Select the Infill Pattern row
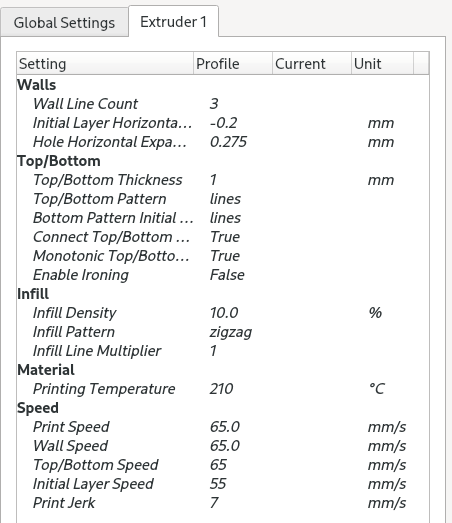 click(x=223, y=332)
